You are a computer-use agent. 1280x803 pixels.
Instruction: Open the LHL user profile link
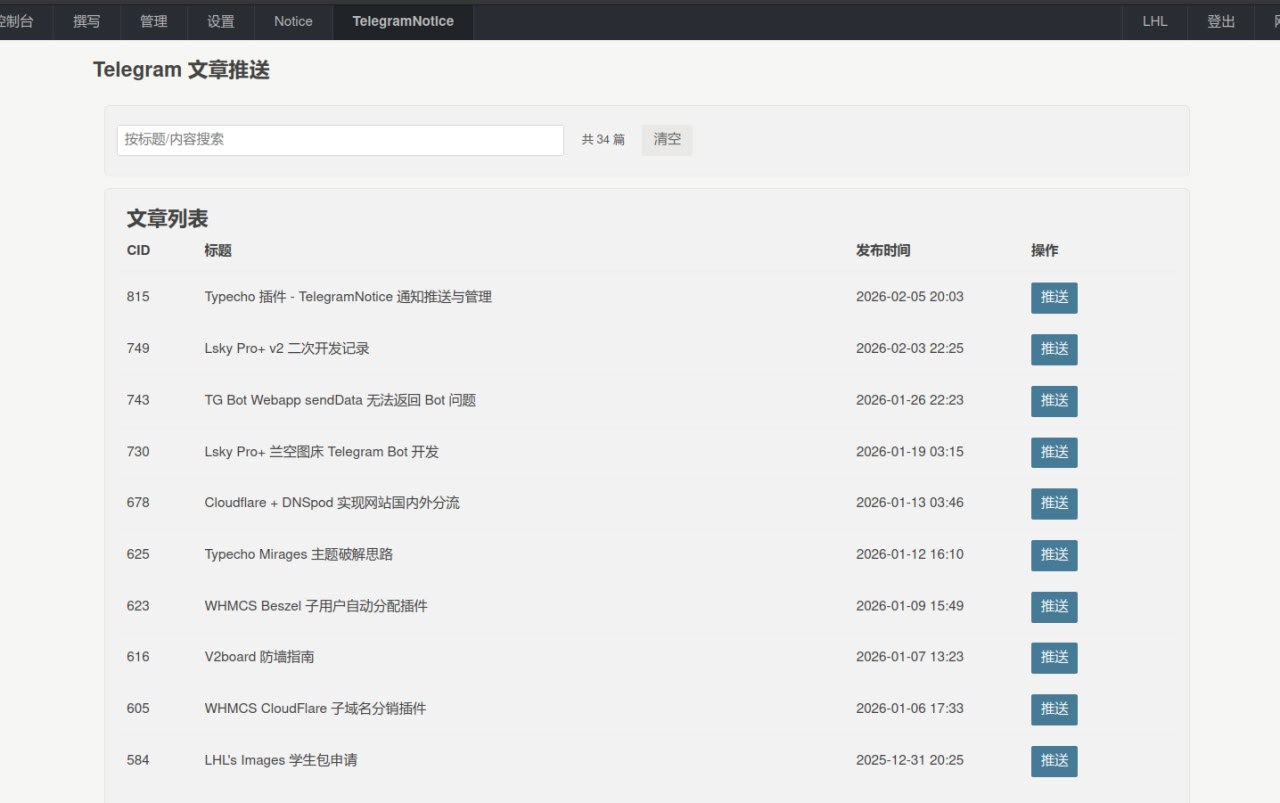click(x=1155, y=21)
